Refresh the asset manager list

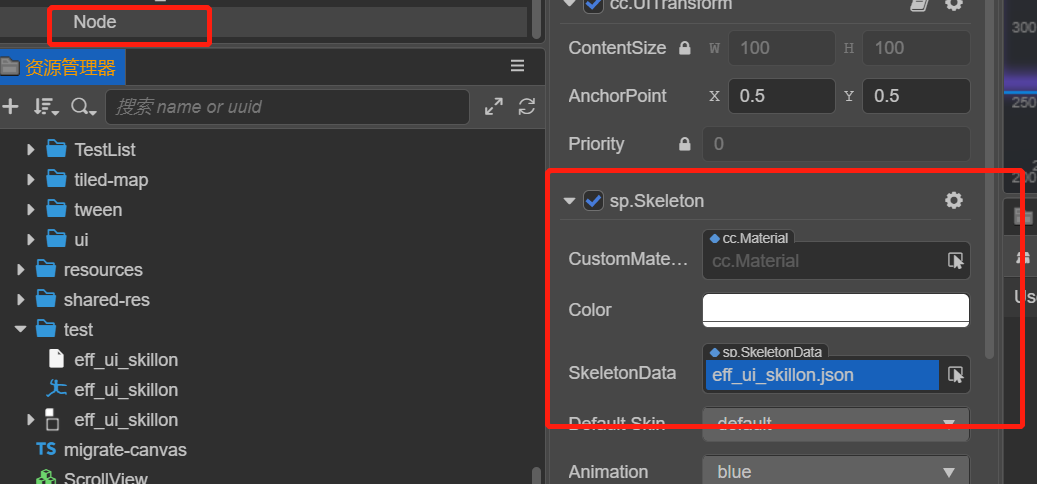pyautogui.click(x=527, y=107)
